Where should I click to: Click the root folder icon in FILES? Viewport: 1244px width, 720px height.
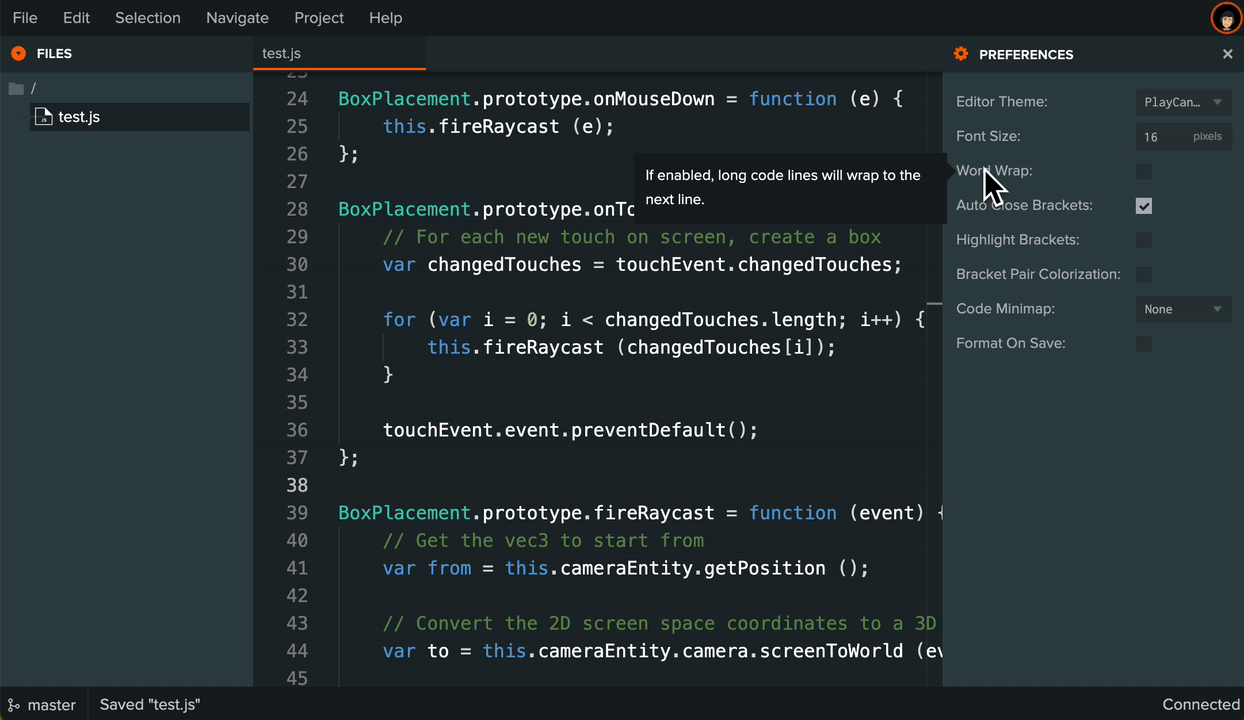pos(16,88)
